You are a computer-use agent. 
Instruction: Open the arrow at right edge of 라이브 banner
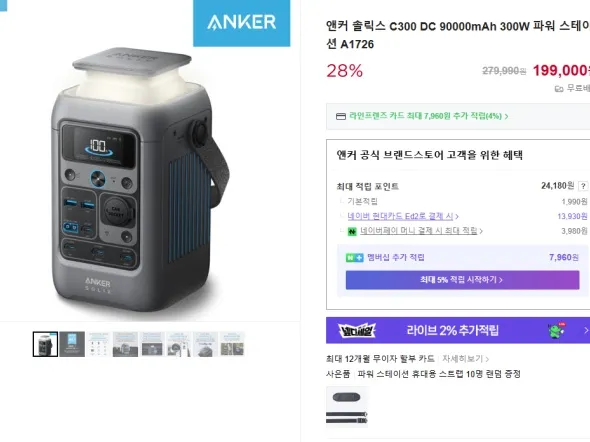(x=585, y=330)
